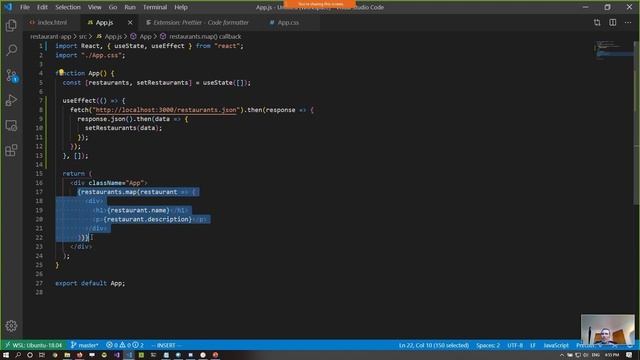Click the active VS Code taskbar icon

point(129,355)
